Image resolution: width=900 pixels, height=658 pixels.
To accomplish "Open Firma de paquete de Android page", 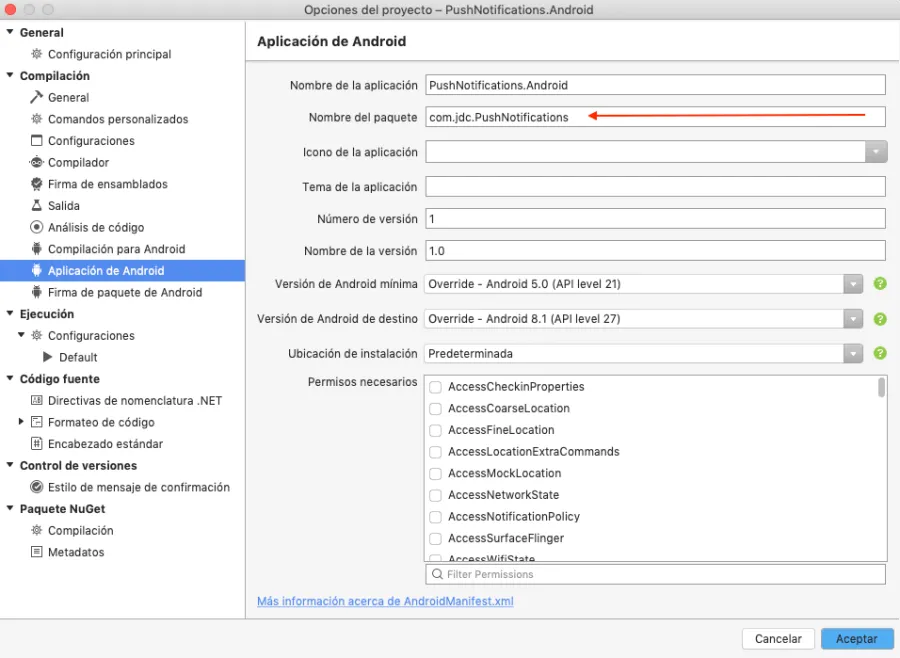I will pos(125,292).
